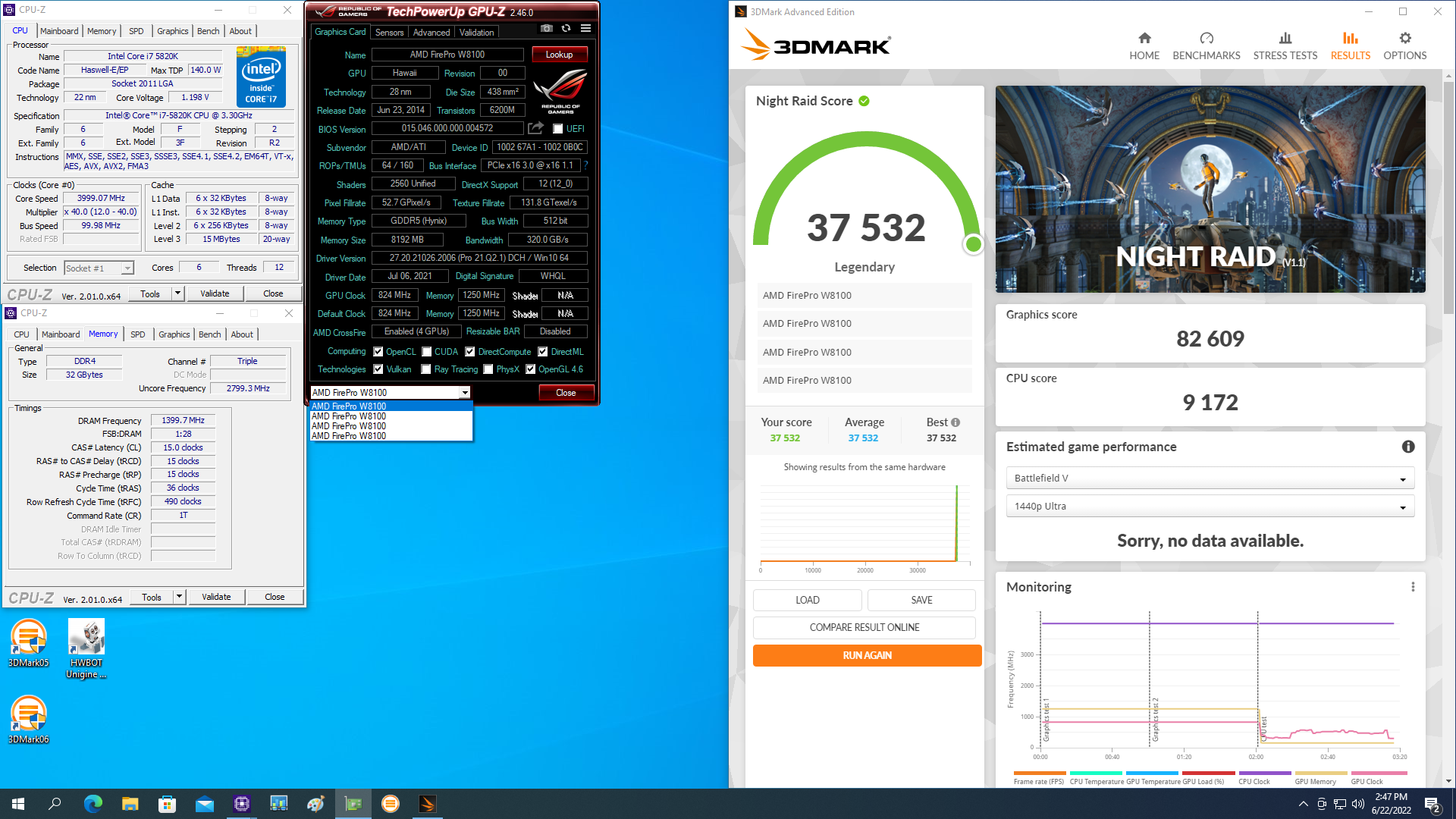Open CPU-Z processor Socket #1 selection dropdown
The image size is (1456, 819).
tap(99, 268)
